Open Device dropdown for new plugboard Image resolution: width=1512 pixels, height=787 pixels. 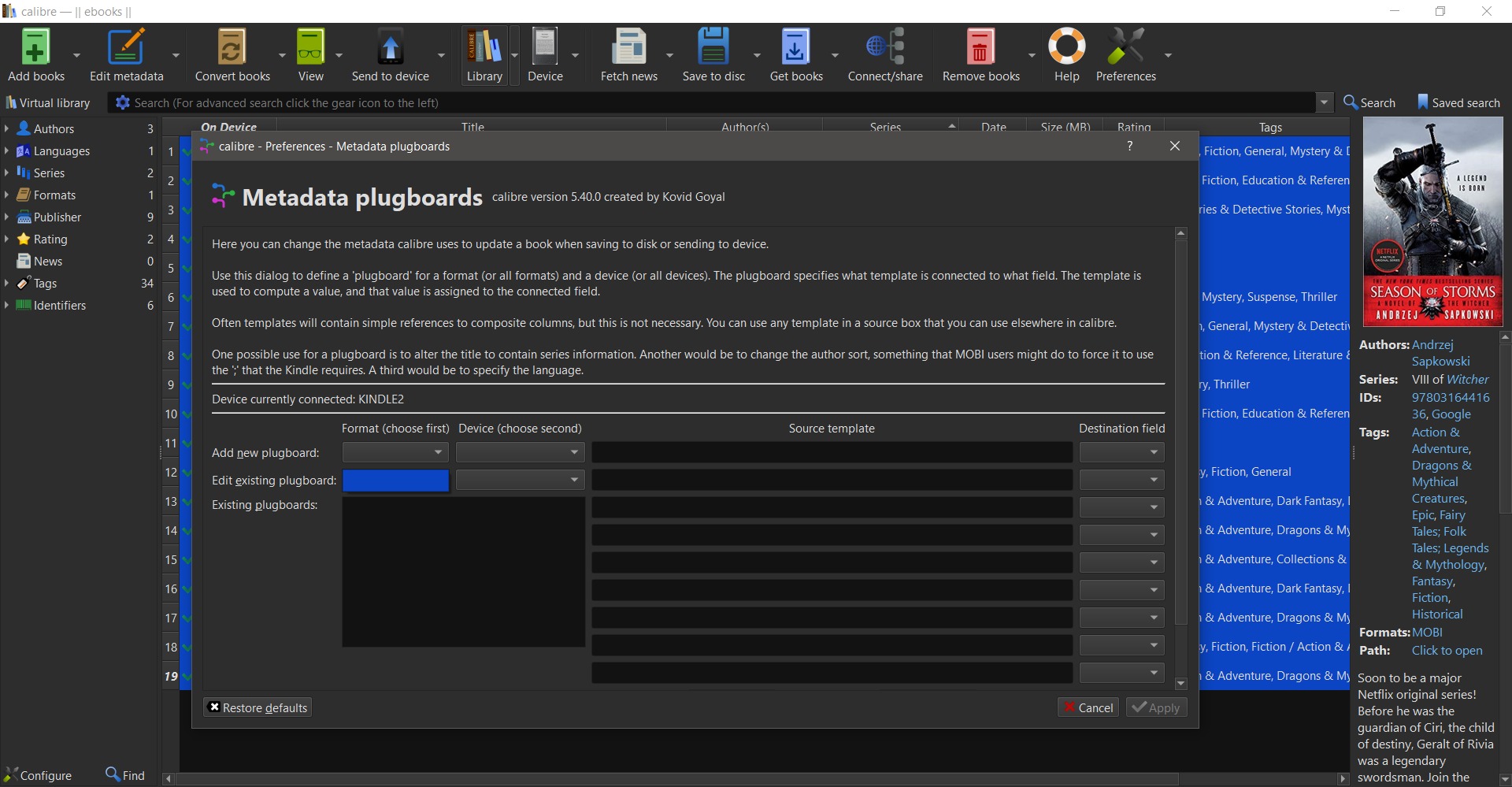[520, 453]
